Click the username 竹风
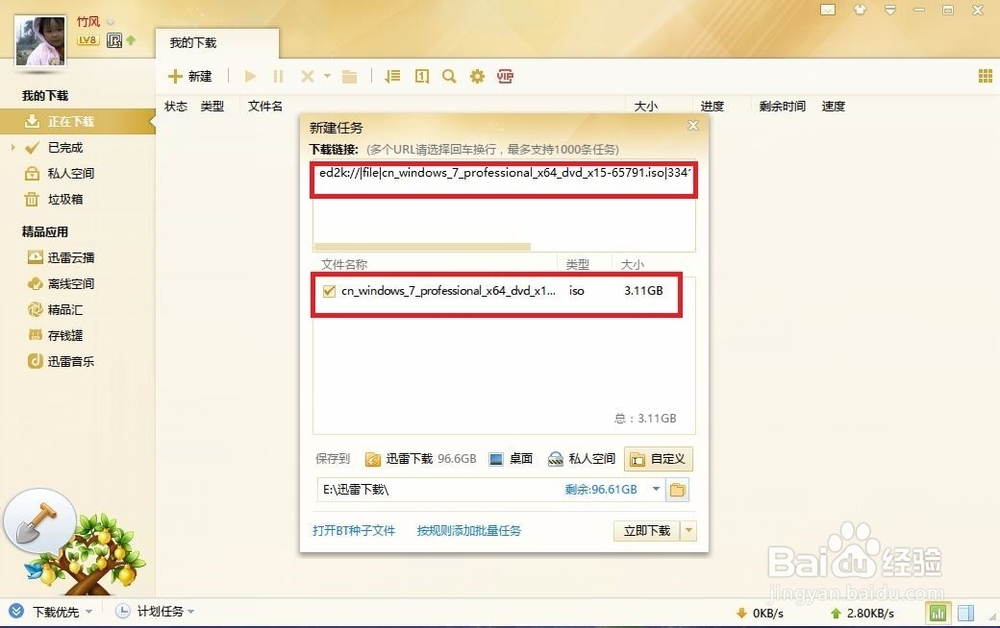 point(88,22)
